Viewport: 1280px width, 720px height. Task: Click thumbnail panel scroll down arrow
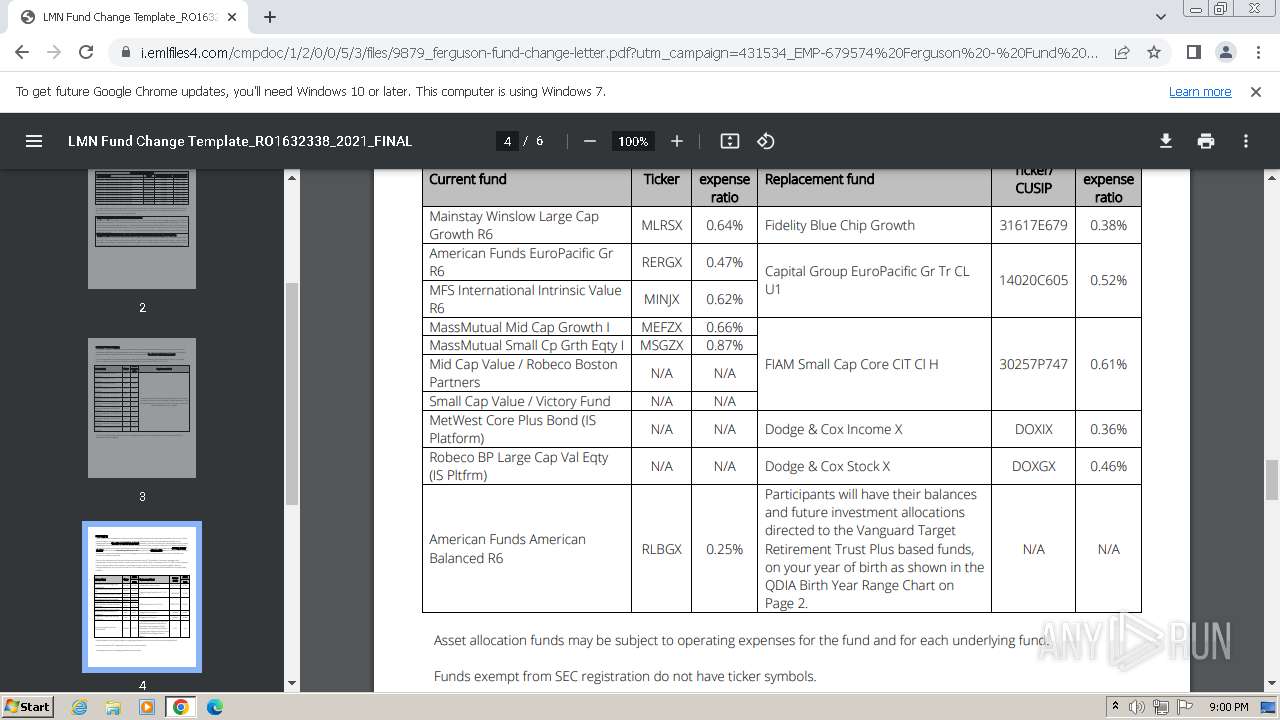(x=292, y=683)
